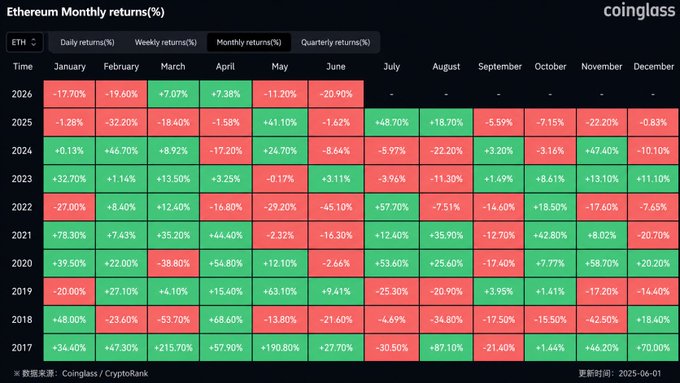Click the June column header
Image resolution: width=680 pixels, height=383 pixels.
point(336,66)
